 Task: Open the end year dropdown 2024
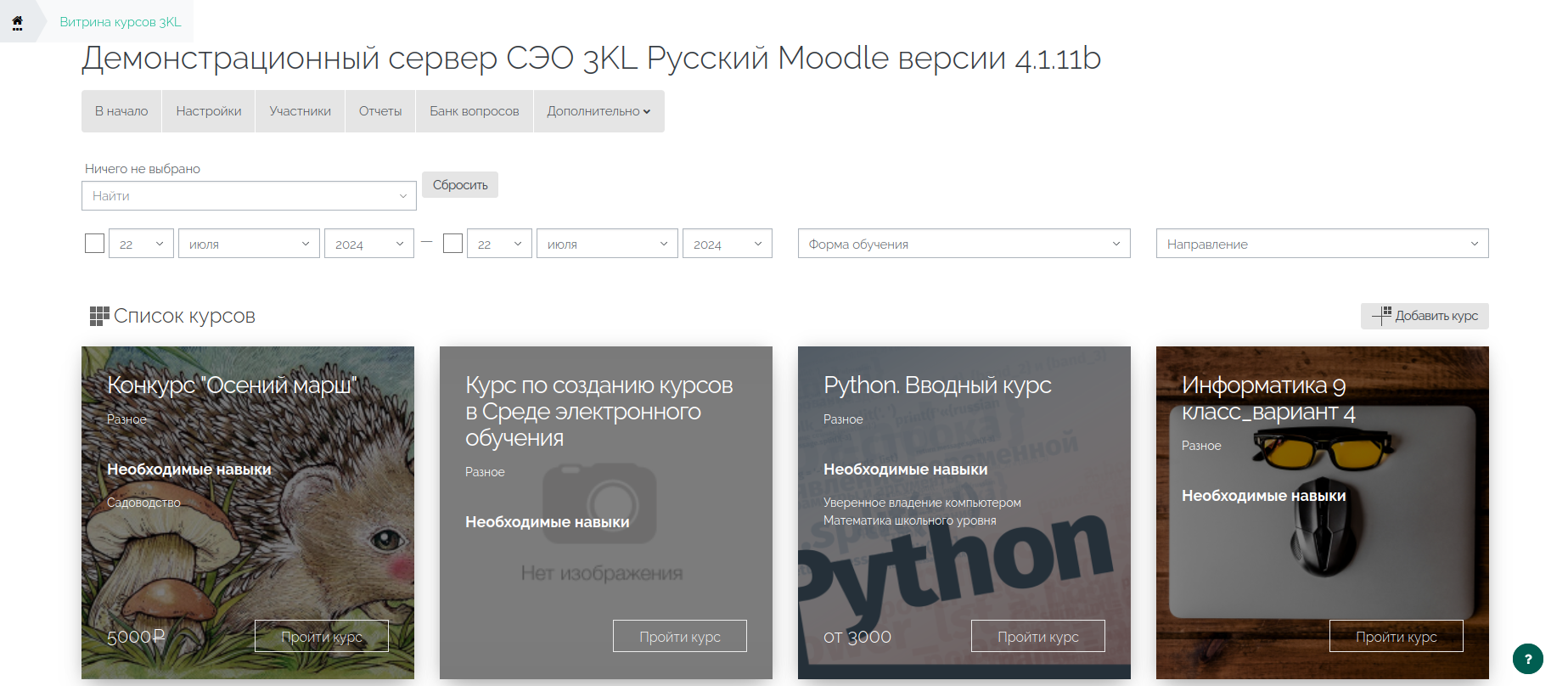pos(727,244)
